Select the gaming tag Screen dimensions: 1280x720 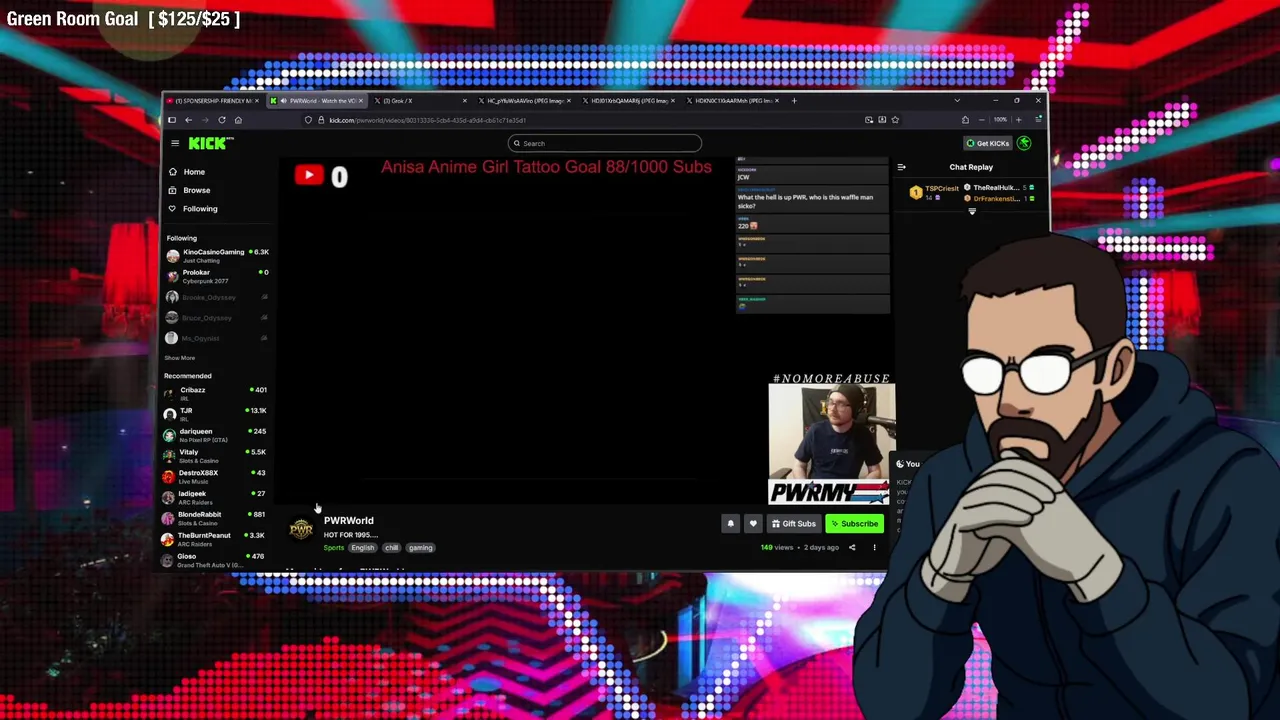coord(420,548)
